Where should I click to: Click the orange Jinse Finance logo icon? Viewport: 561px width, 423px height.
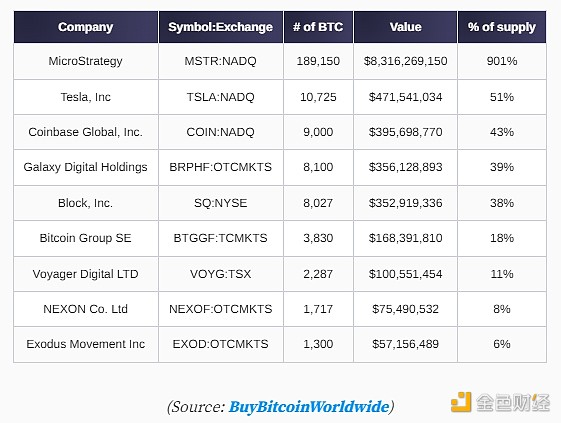coord(461,402)
